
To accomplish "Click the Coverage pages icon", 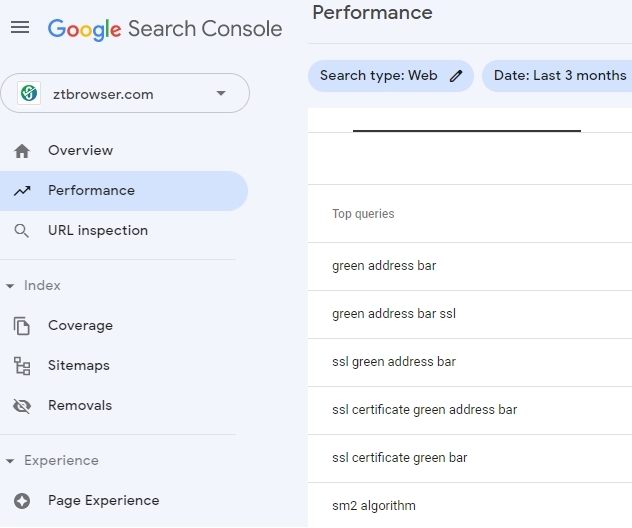I will coord(22,326).
